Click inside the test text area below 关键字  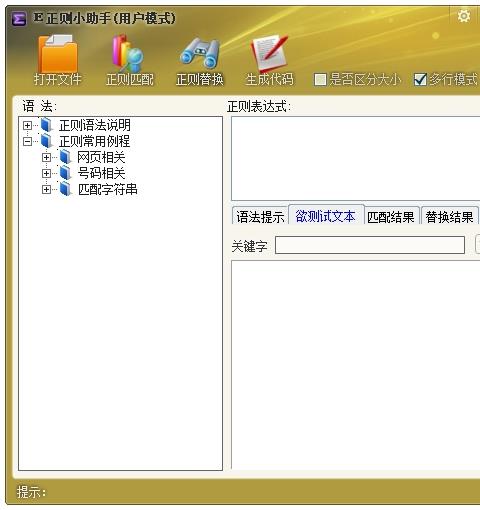[356, 365]
